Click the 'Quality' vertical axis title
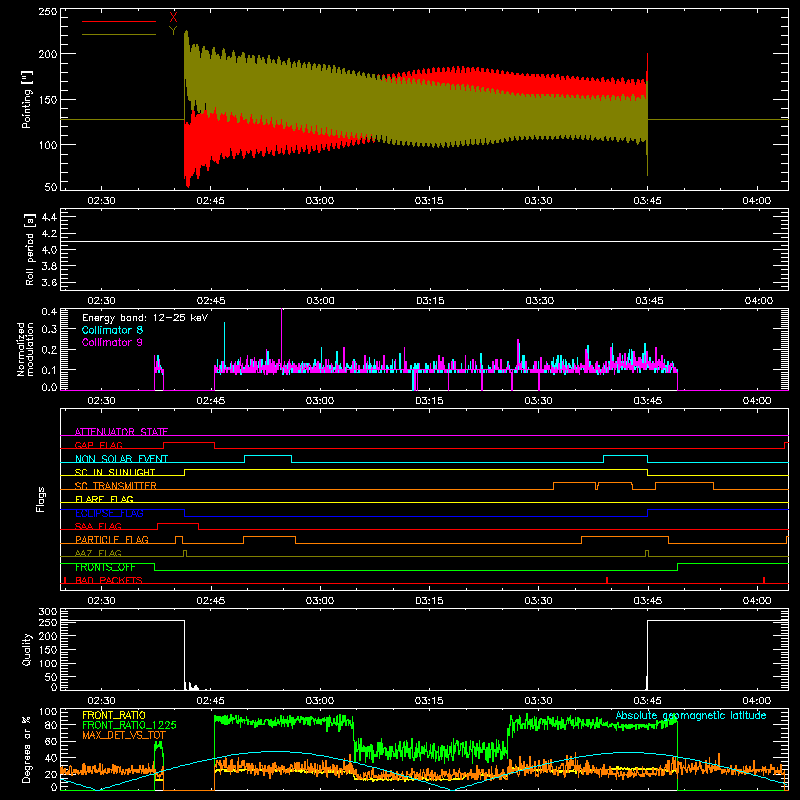Viewport: 800px width, 800px height. tap(27, 649)
